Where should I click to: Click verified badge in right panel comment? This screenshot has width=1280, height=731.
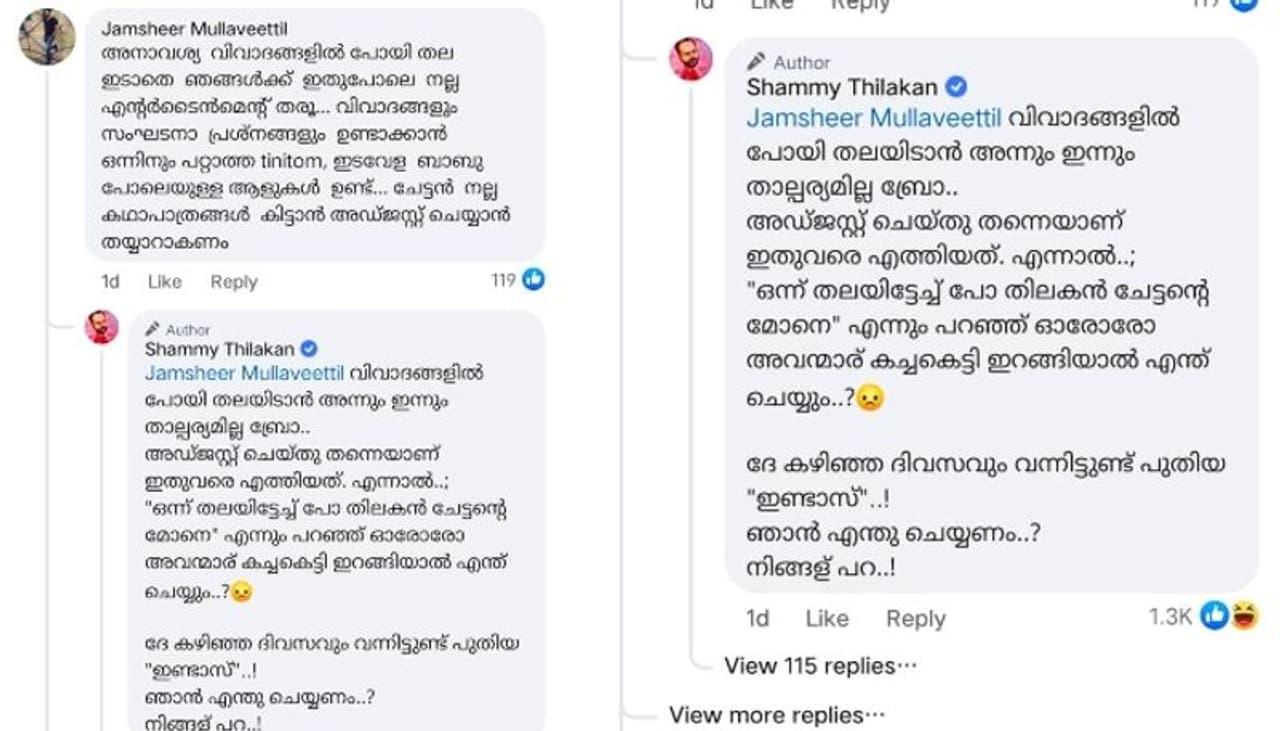[956, 87]
